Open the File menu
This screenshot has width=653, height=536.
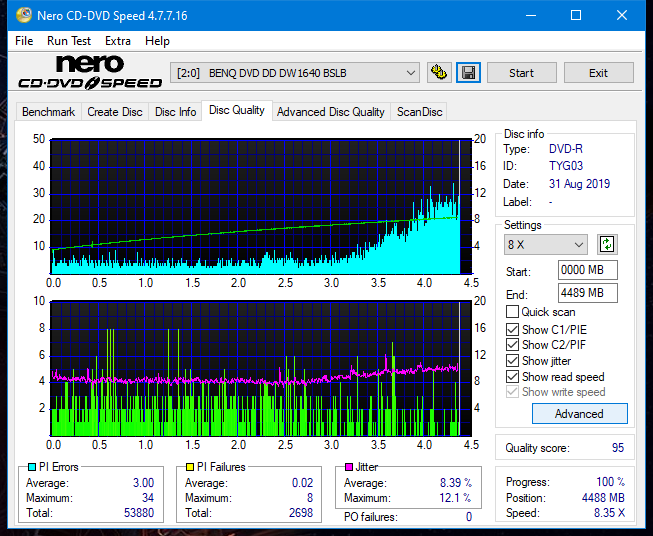[24, 41]
